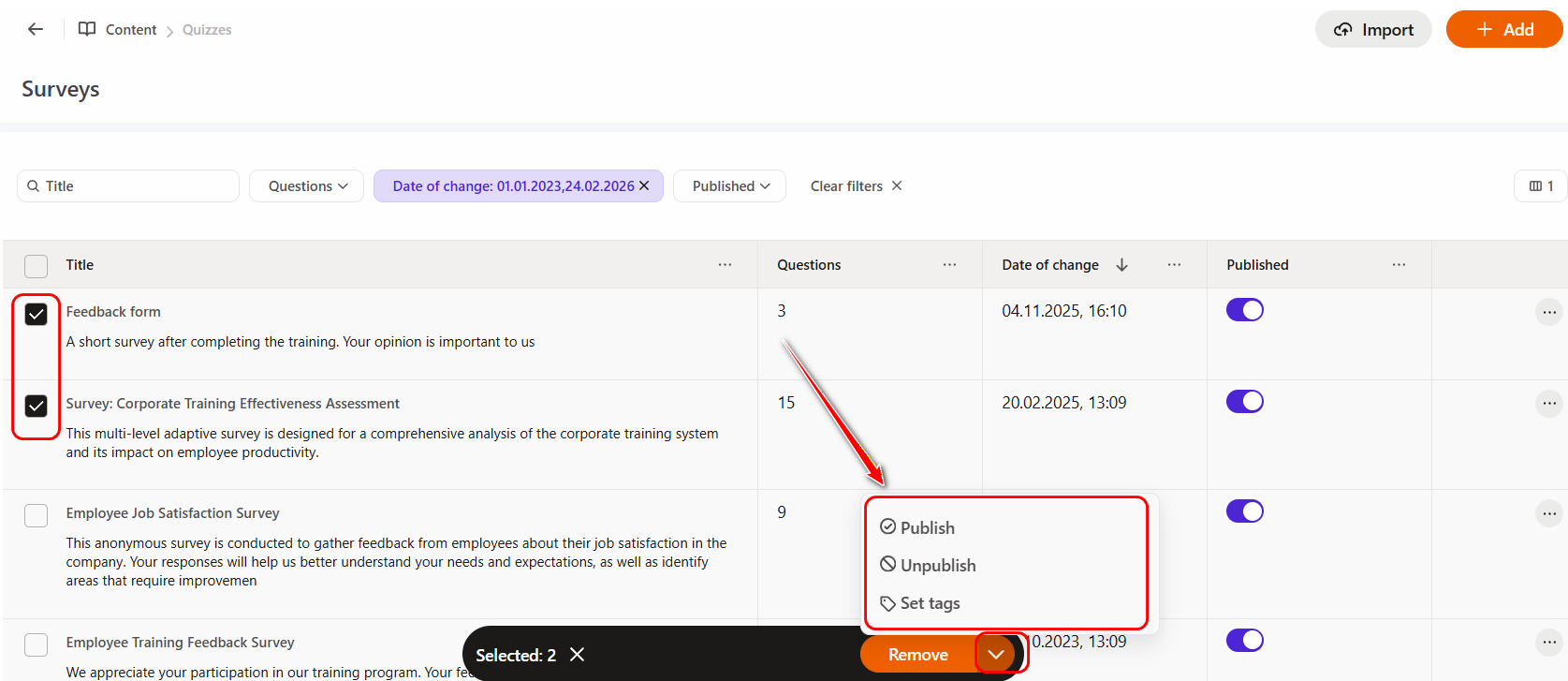The width and height of the screenshot is (1568, 681).
Task: Remove the Date of change filter
Action: [644, 185]
